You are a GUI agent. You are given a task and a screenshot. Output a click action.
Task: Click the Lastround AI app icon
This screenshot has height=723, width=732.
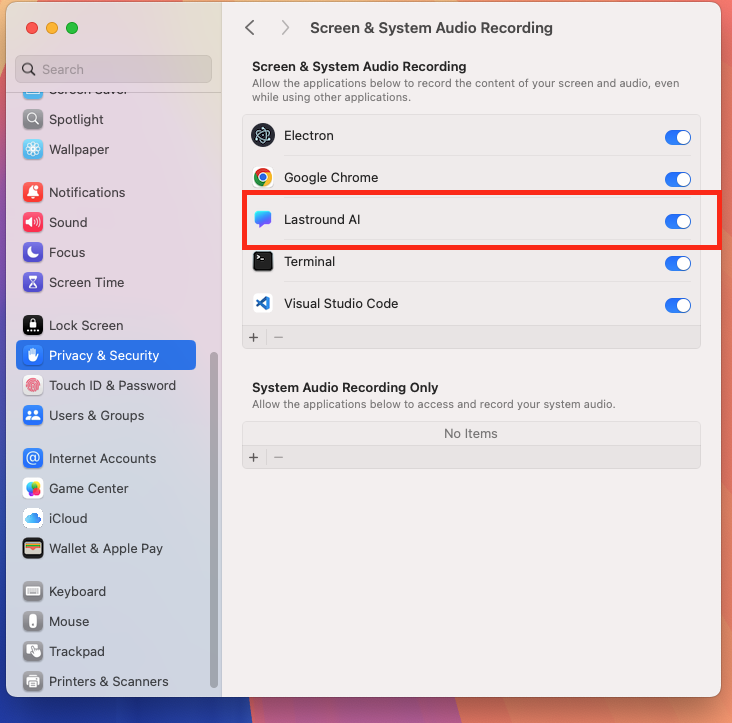[263, 219]
